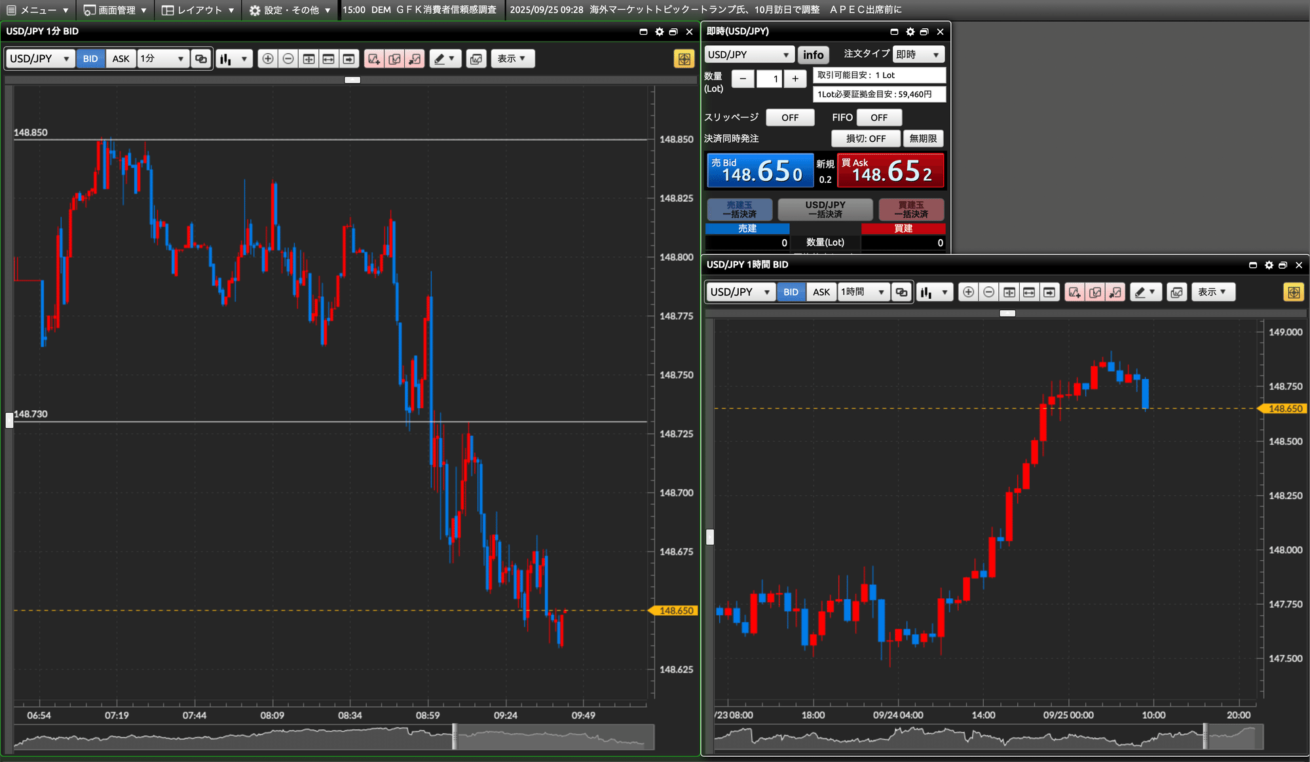Click first pink order-line icon in 1時間 chart
This screenshot has height=762, width=1310.
1075,292
